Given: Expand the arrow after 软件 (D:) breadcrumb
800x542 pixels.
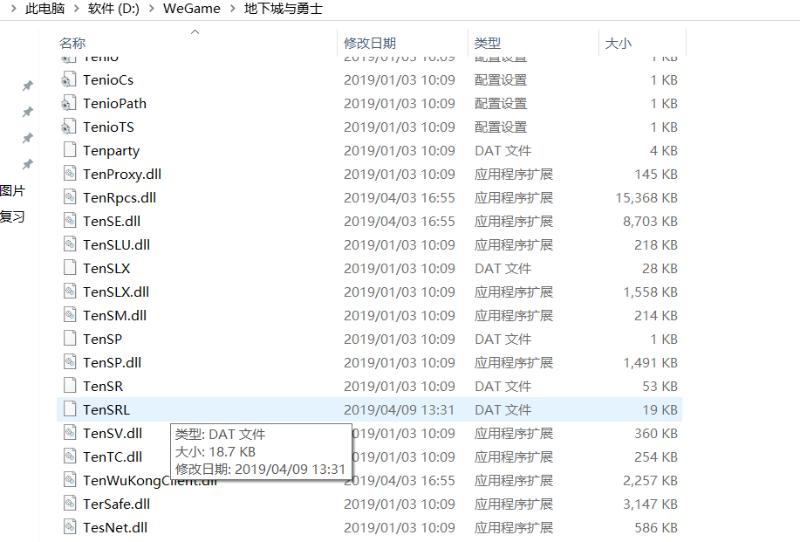Looking at the screenshot, I should click(x=152, y=9).
